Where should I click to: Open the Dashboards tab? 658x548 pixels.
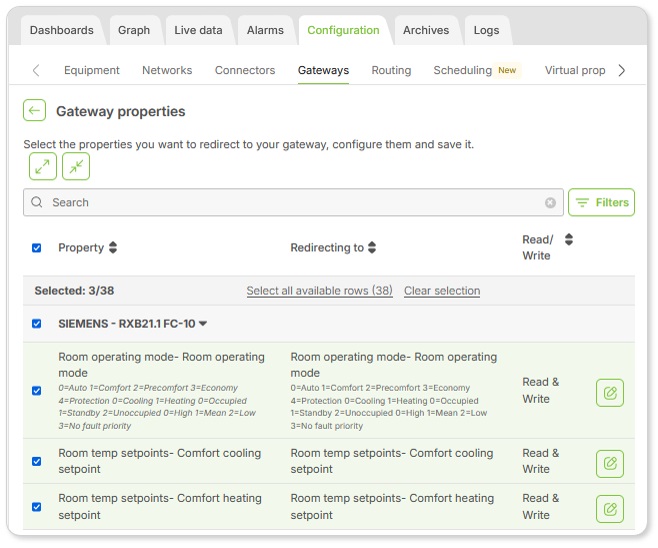62,30
